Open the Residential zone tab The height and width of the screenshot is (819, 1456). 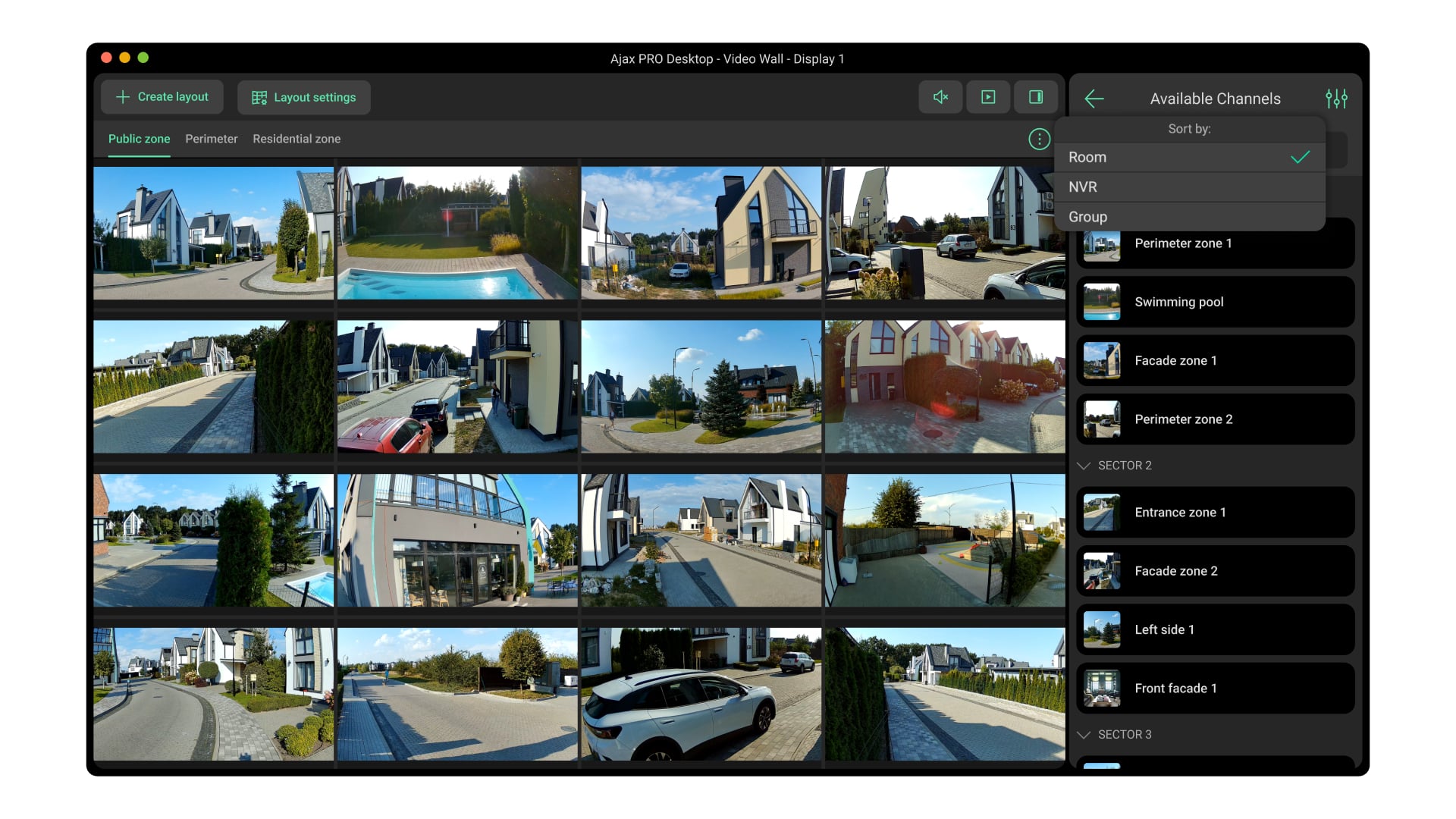pyautogui.click(x=297, y=139)
